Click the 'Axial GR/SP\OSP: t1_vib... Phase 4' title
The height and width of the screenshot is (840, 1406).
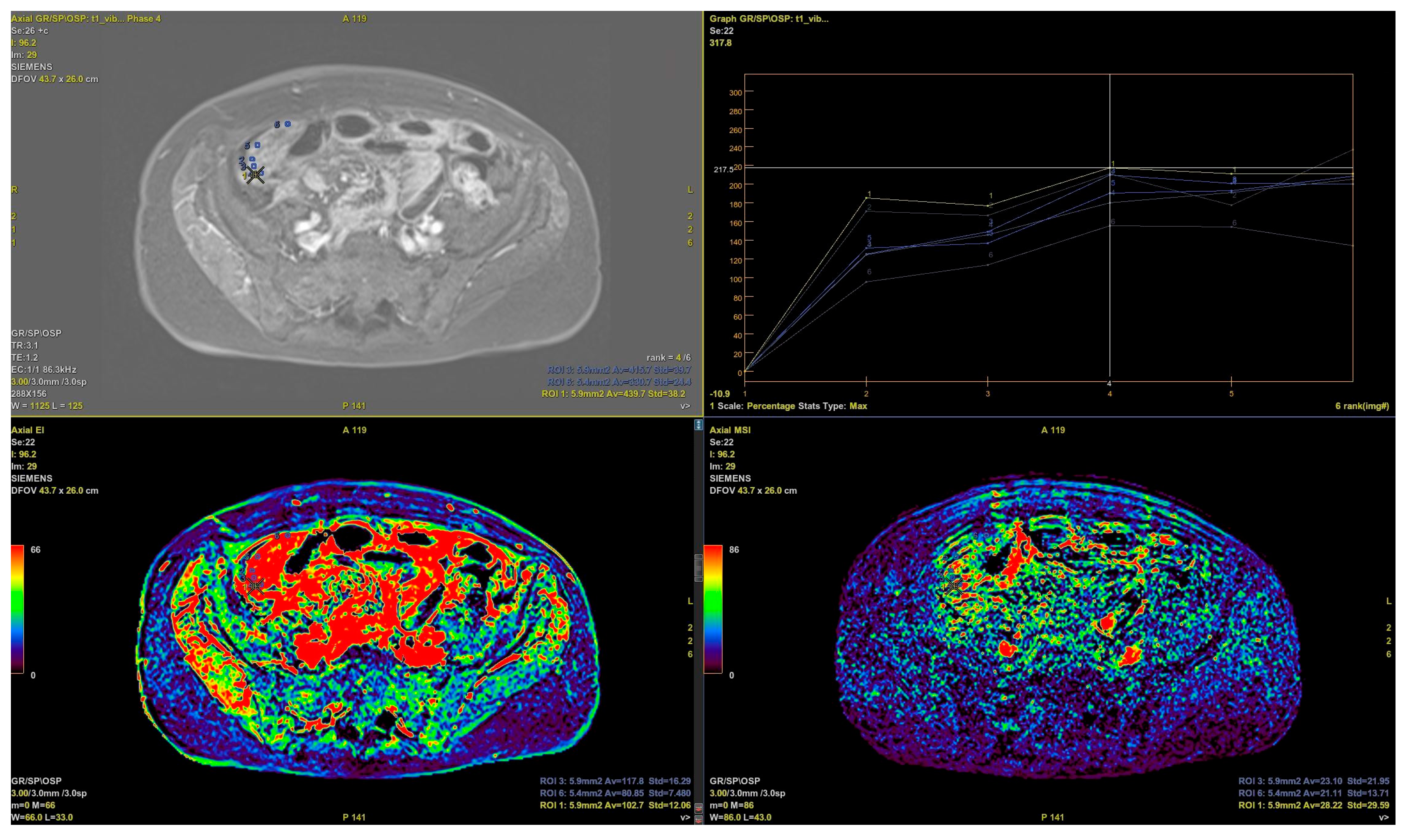pyautogui.click(x=86, y=19)
